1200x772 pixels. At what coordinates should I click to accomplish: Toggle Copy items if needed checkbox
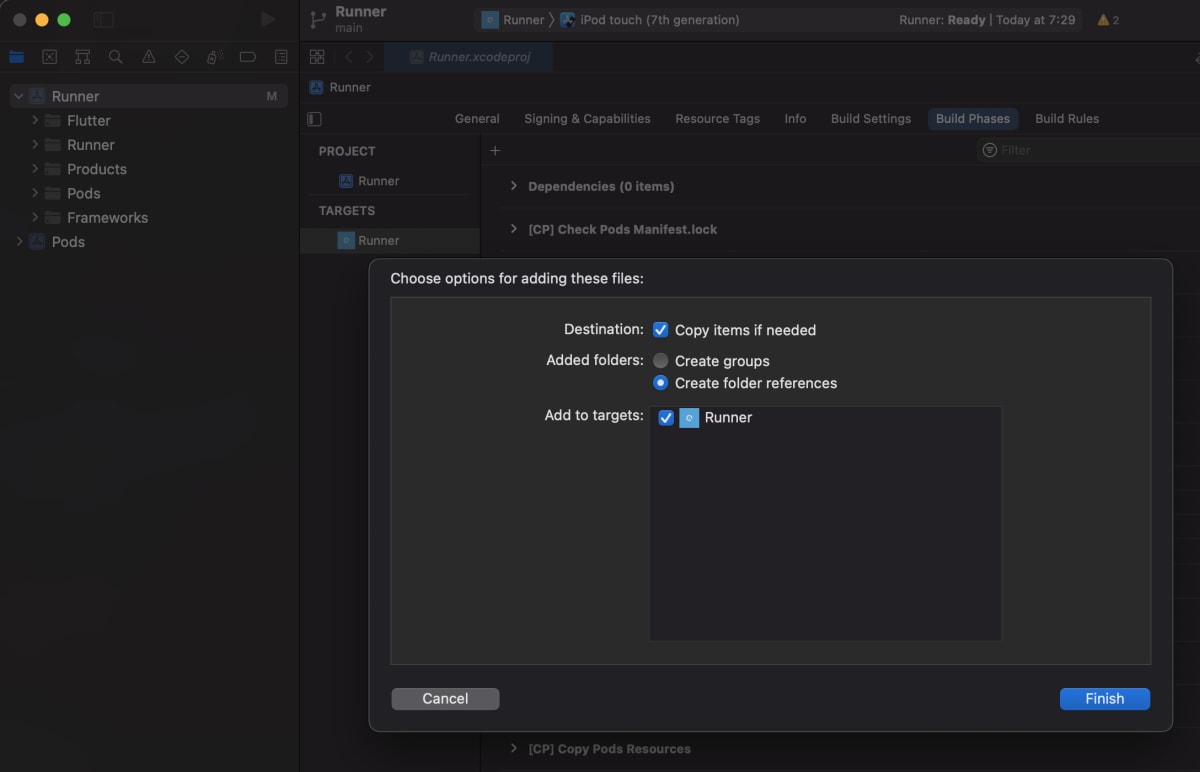coord(660,330)
